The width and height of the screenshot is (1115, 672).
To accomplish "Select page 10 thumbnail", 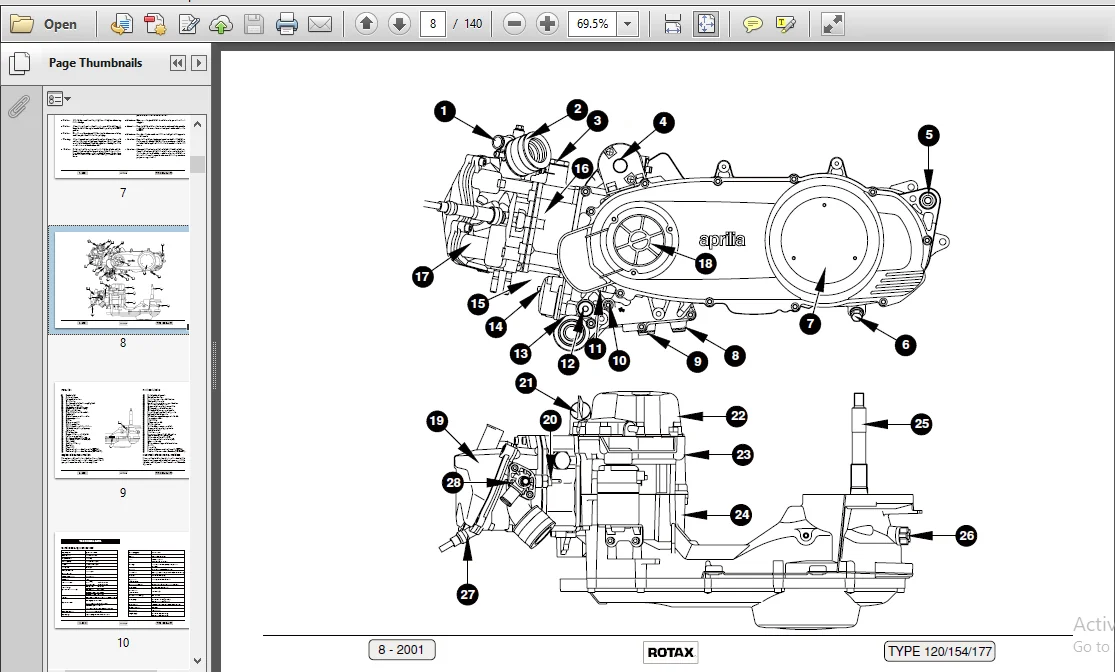I will point(122,580).
